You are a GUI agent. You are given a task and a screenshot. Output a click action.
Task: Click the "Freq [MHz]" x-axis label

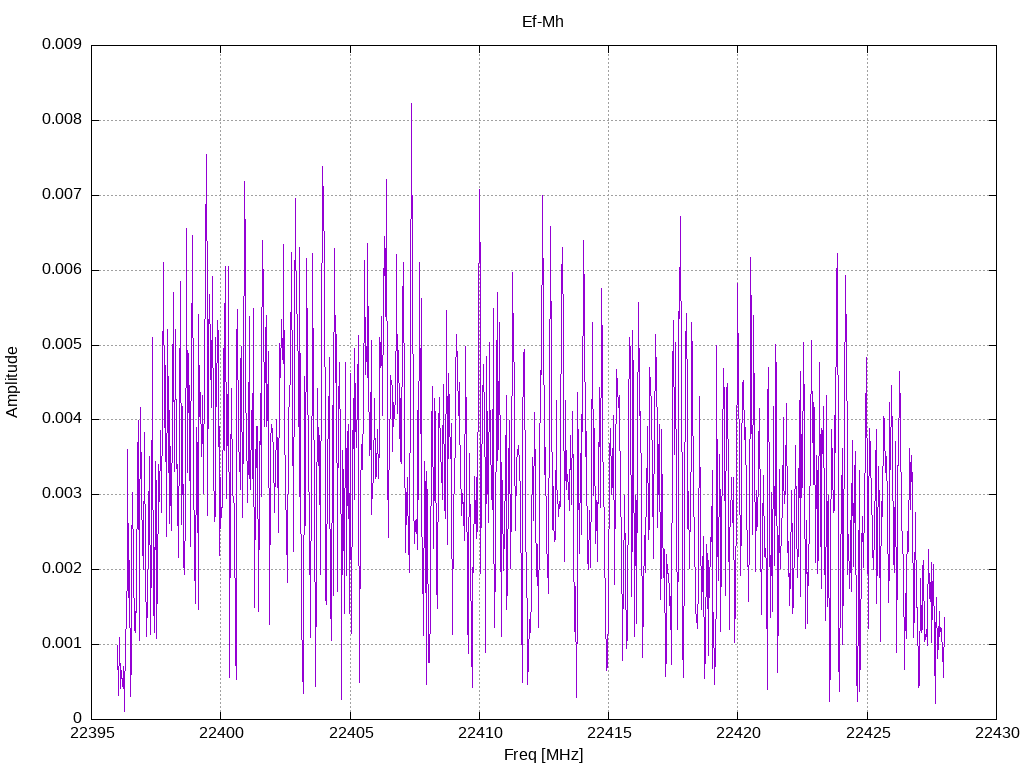(x=543, y=755)
